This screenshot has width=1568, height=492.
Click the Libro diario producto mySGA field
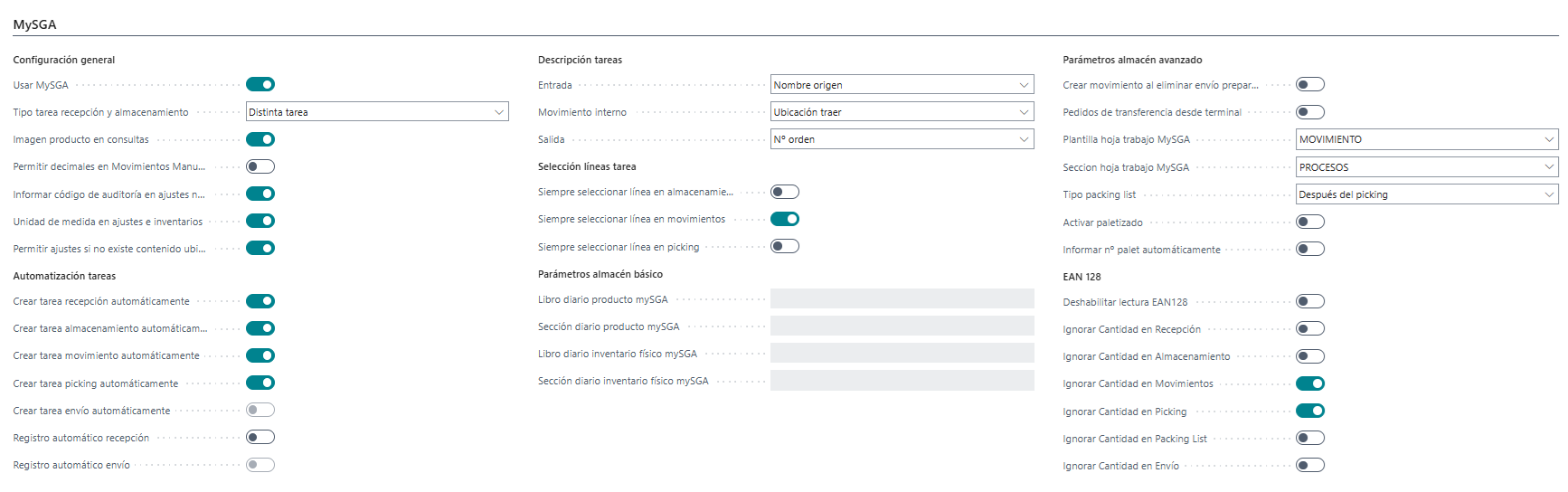coord(902,299)
